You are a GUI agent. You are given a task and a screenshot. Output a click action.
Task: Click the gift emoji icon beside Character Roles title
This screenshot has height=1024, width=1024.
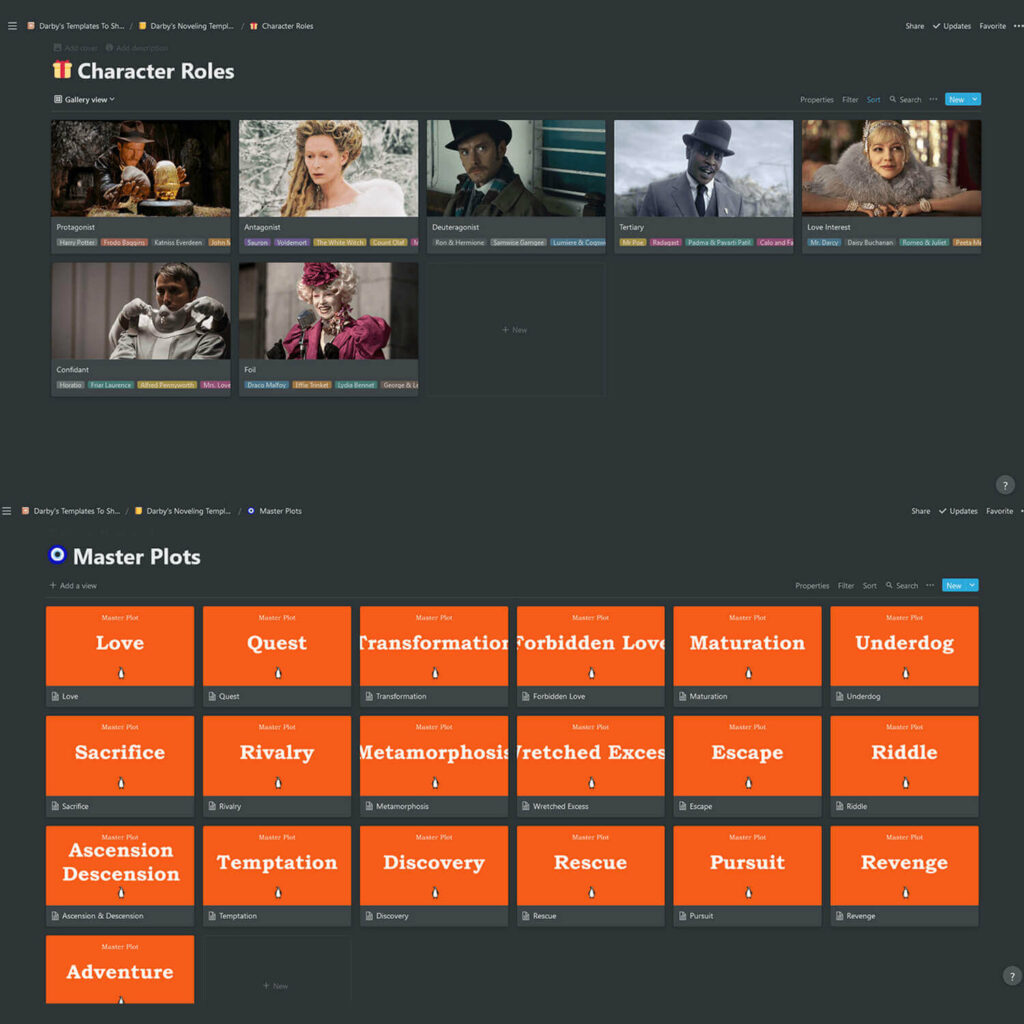coord(62,69)
